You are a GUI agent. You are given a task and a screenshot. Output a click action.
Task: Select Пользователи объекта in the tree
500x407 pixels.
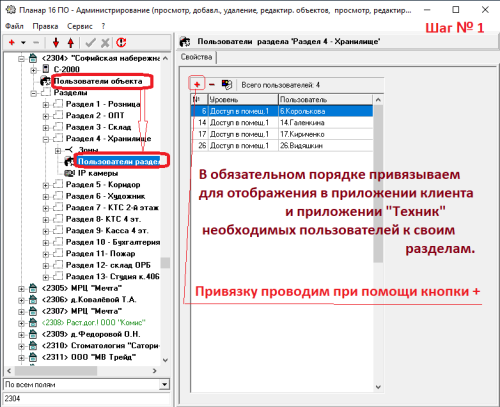click(x=98, y=81)
